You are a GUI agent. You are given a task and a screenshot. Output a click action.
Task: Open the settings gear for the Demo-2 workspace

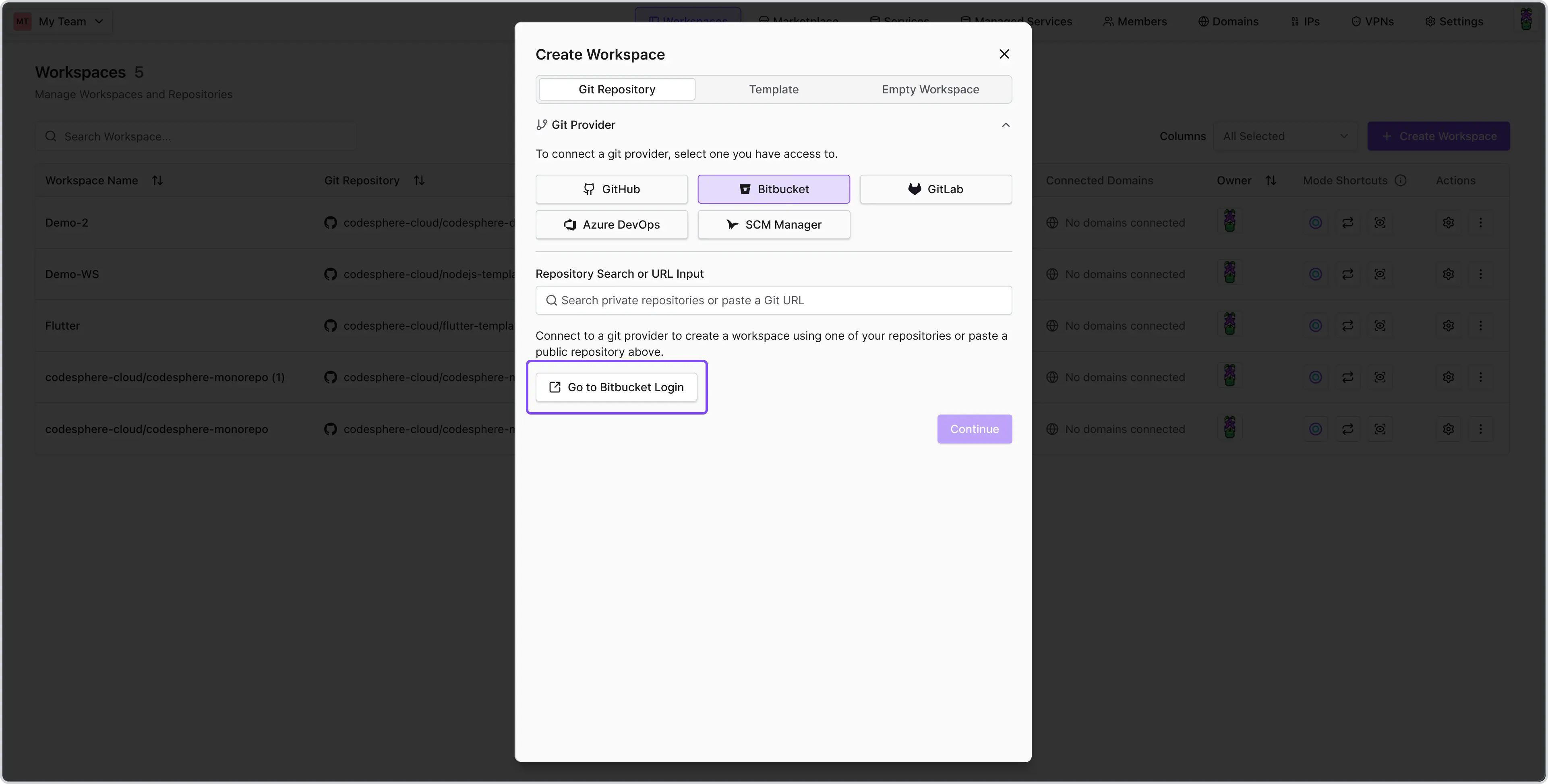[x=1448, y=222]
